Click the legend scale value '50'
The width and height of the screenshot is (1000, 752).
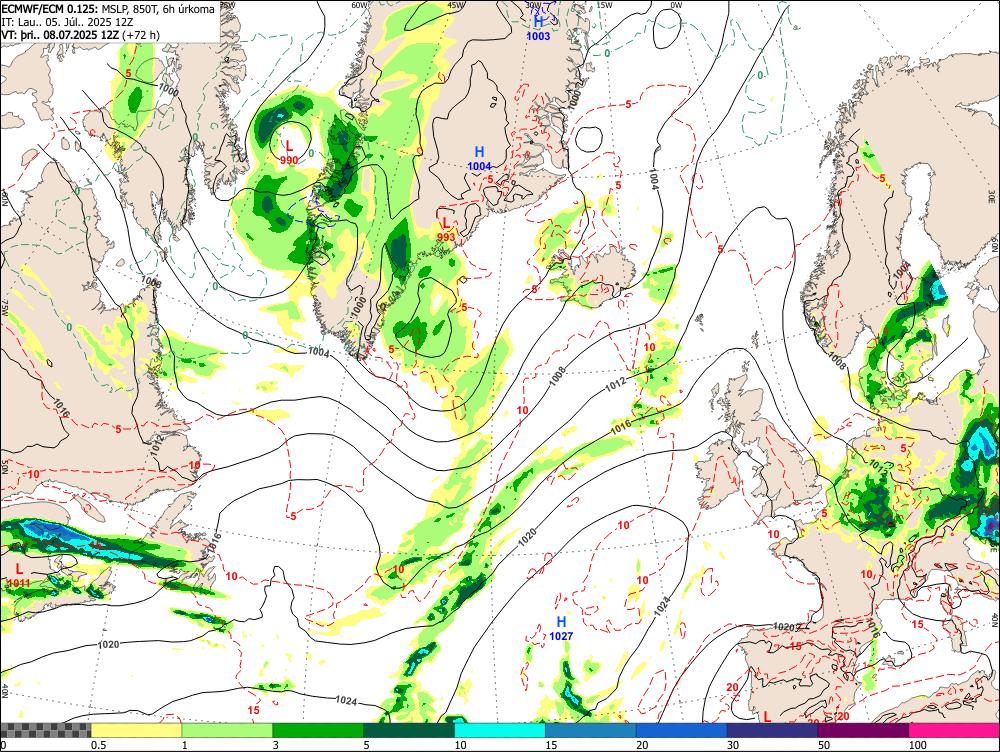[824, 745]
